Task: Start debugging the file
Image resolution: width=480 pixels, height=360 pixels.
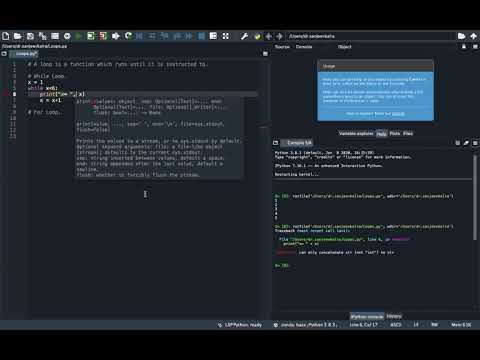Action: tap(139, 36)
